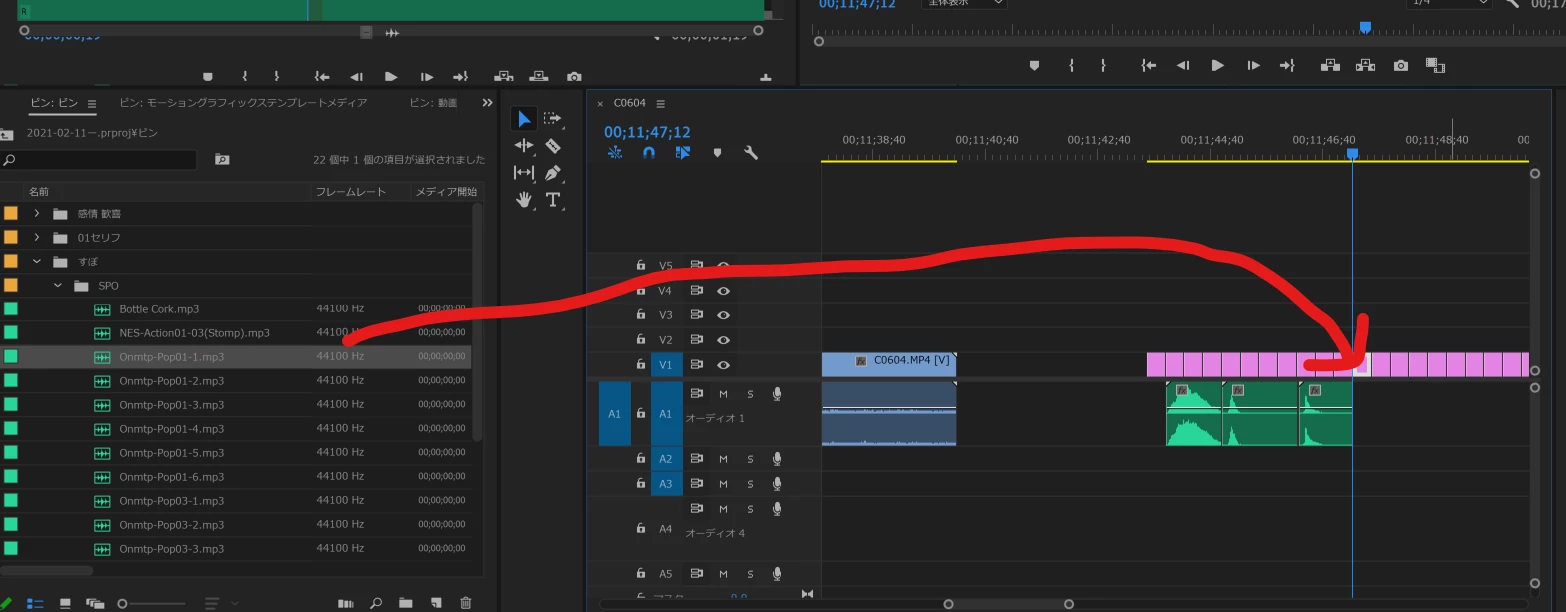Toggle lock on track V2

click(641, 340)
